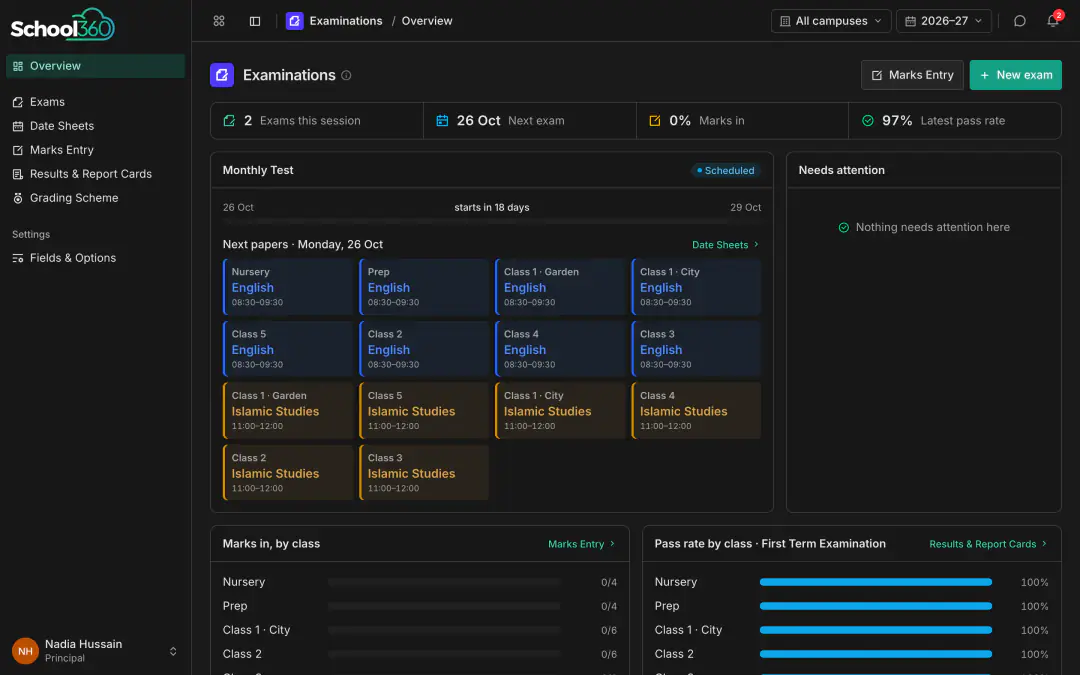The height and width of the screenshot is (675, 1080).
Task: Click the green check icon beside 97%
Action: click(868, 121)
